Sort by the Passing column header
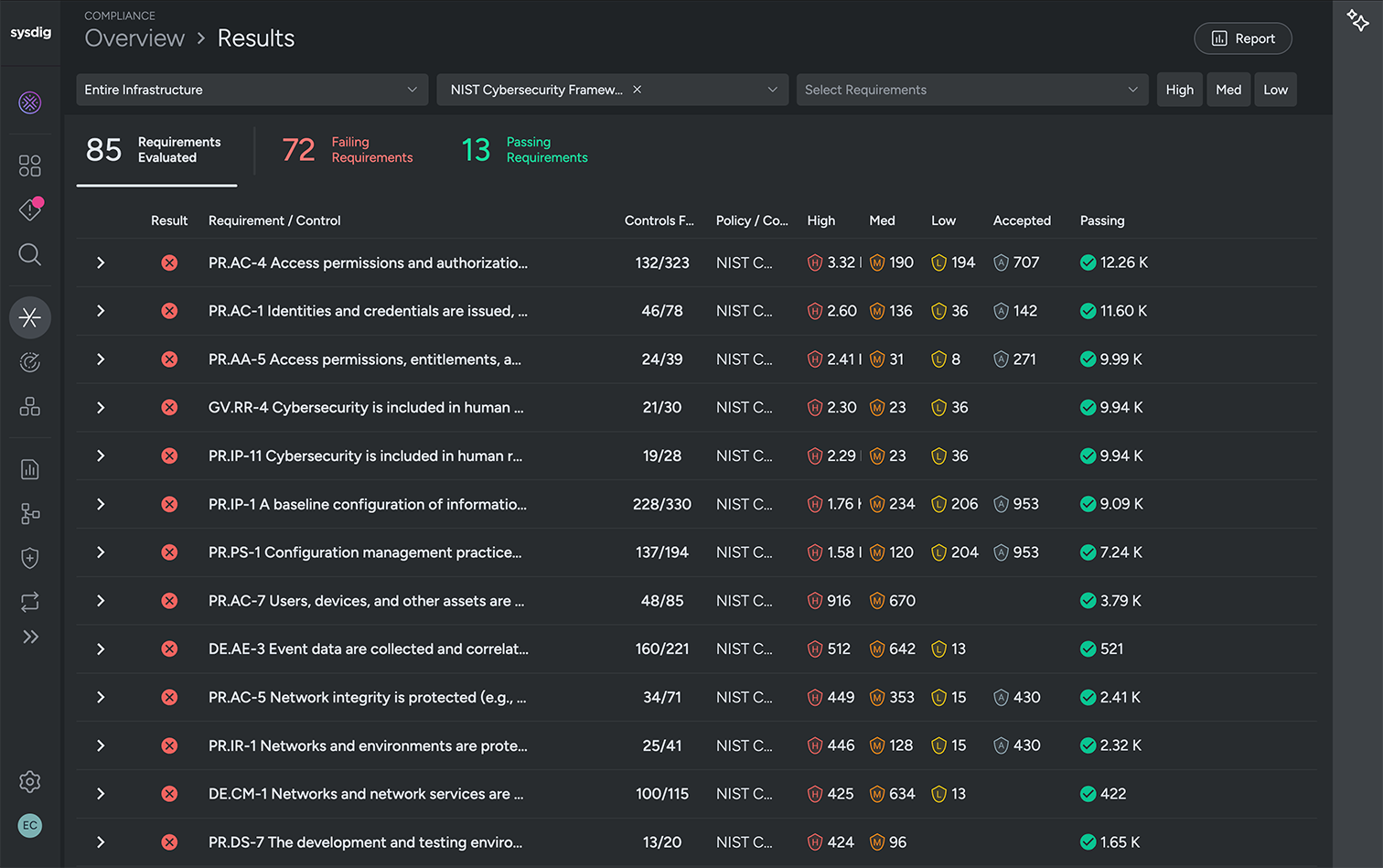This screenshot has height=868, width=1383. pyautogui.click(x=1102, y=220)
